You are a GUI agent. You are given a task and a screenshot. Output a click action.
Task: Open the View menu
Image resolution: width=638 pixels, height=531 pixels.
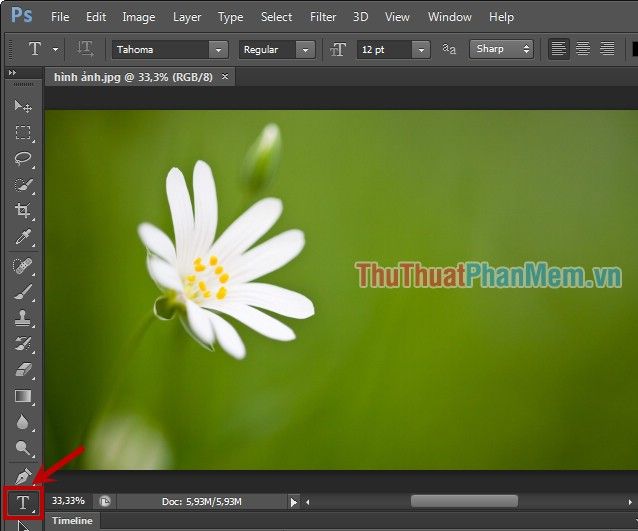pos(397,17)
